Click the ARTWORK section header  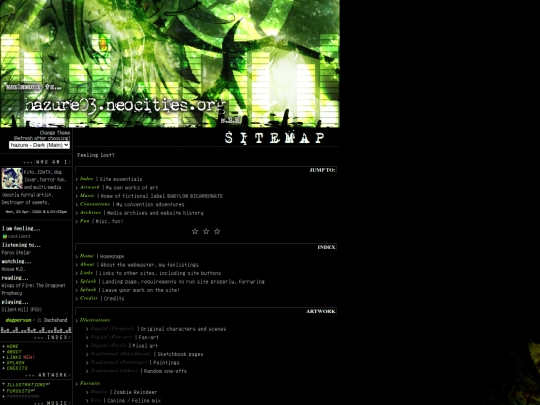[321, 311]
